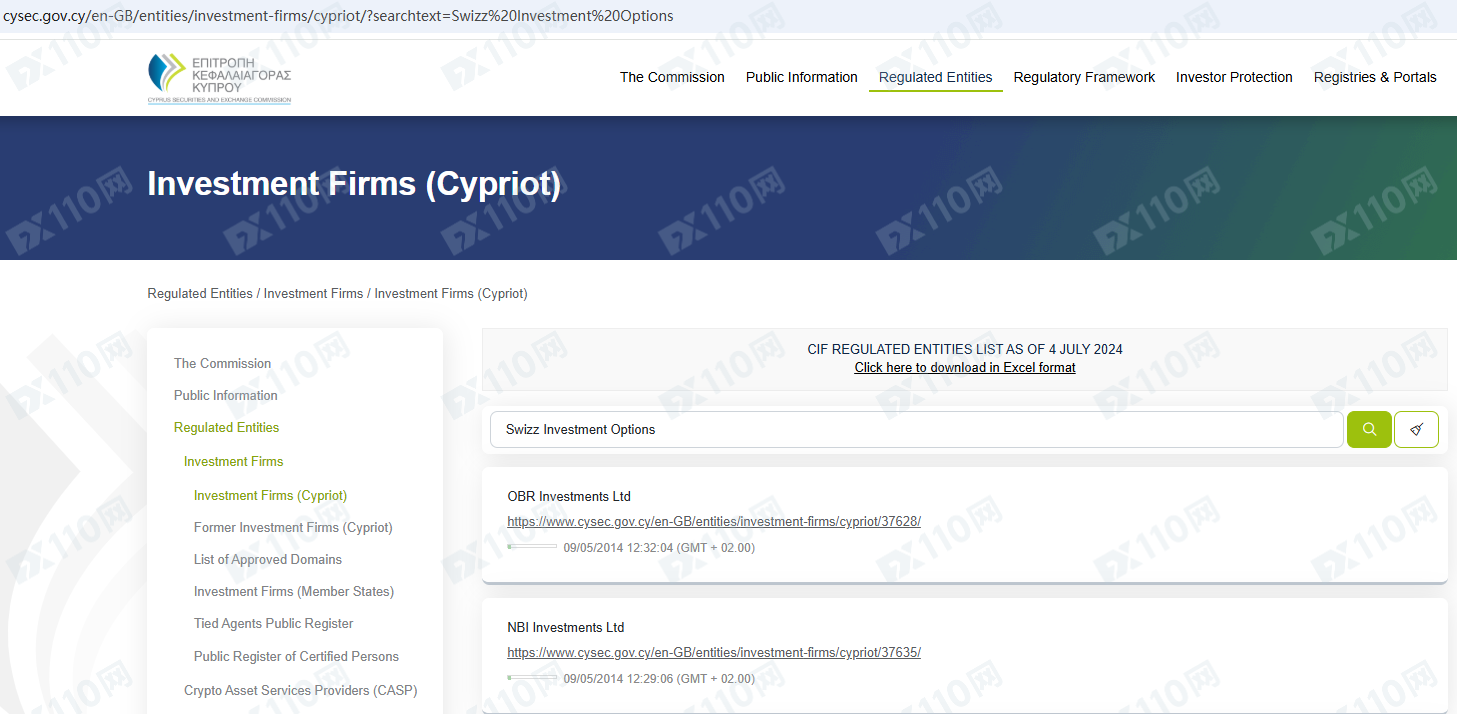Click the search text input field
This screenshot has width=1457, height=714.
pos(915,429)
